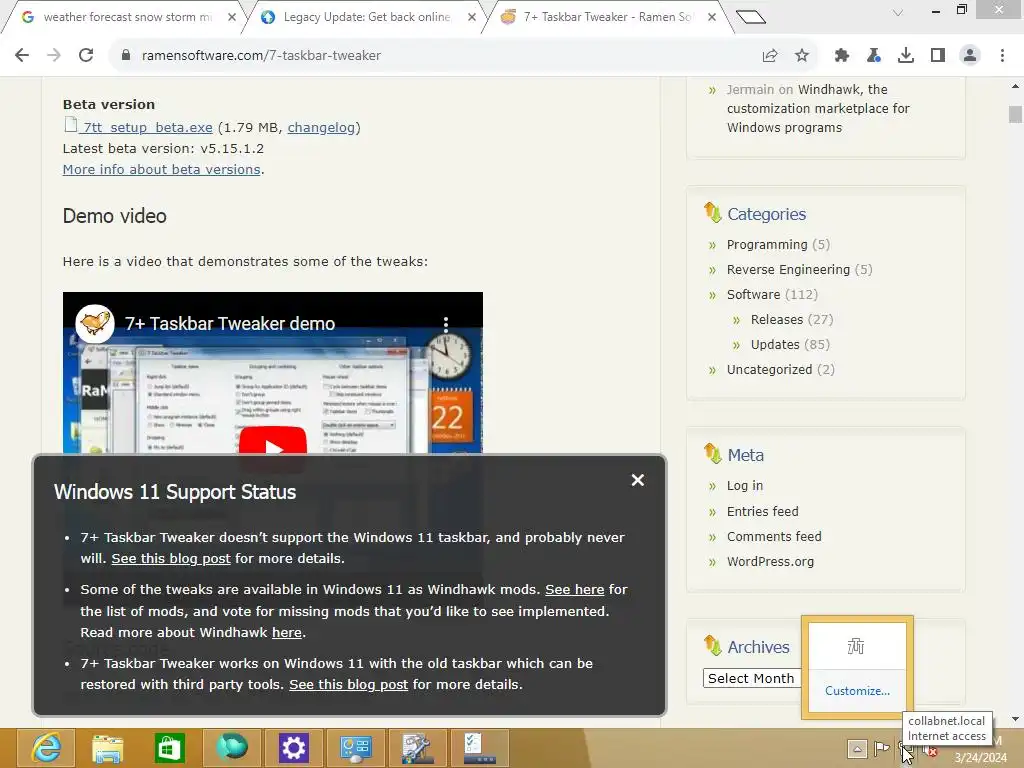The height and width of the screenshot is (768, 1024).
Task: Open File Explorer from taskbar
Action: pyautogui.click(x=108, y=748)
